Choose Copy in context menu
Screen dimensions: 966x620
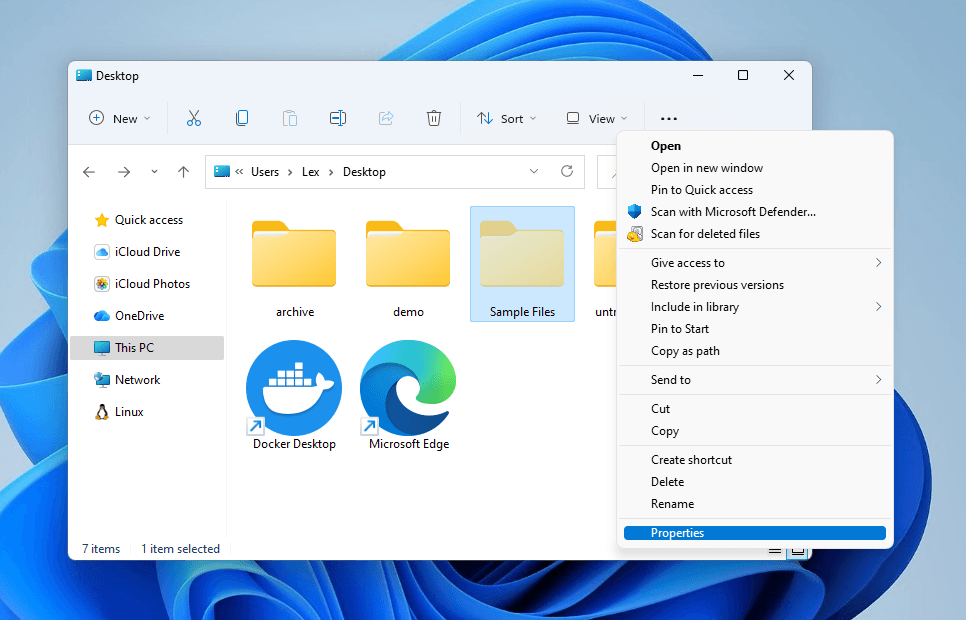[x=755, y=431]
